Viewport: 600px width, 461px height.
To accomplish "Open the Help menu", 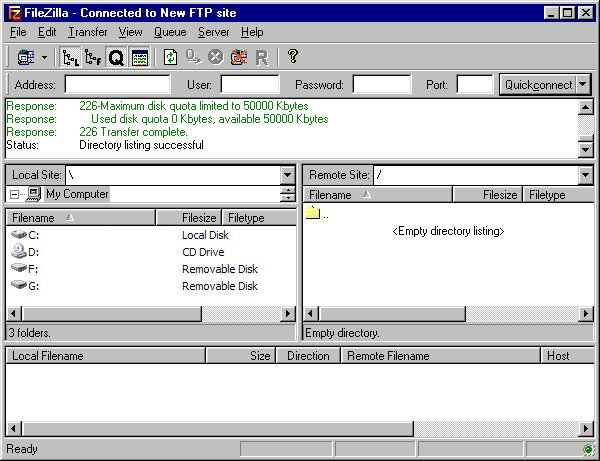I will point(252,32).
